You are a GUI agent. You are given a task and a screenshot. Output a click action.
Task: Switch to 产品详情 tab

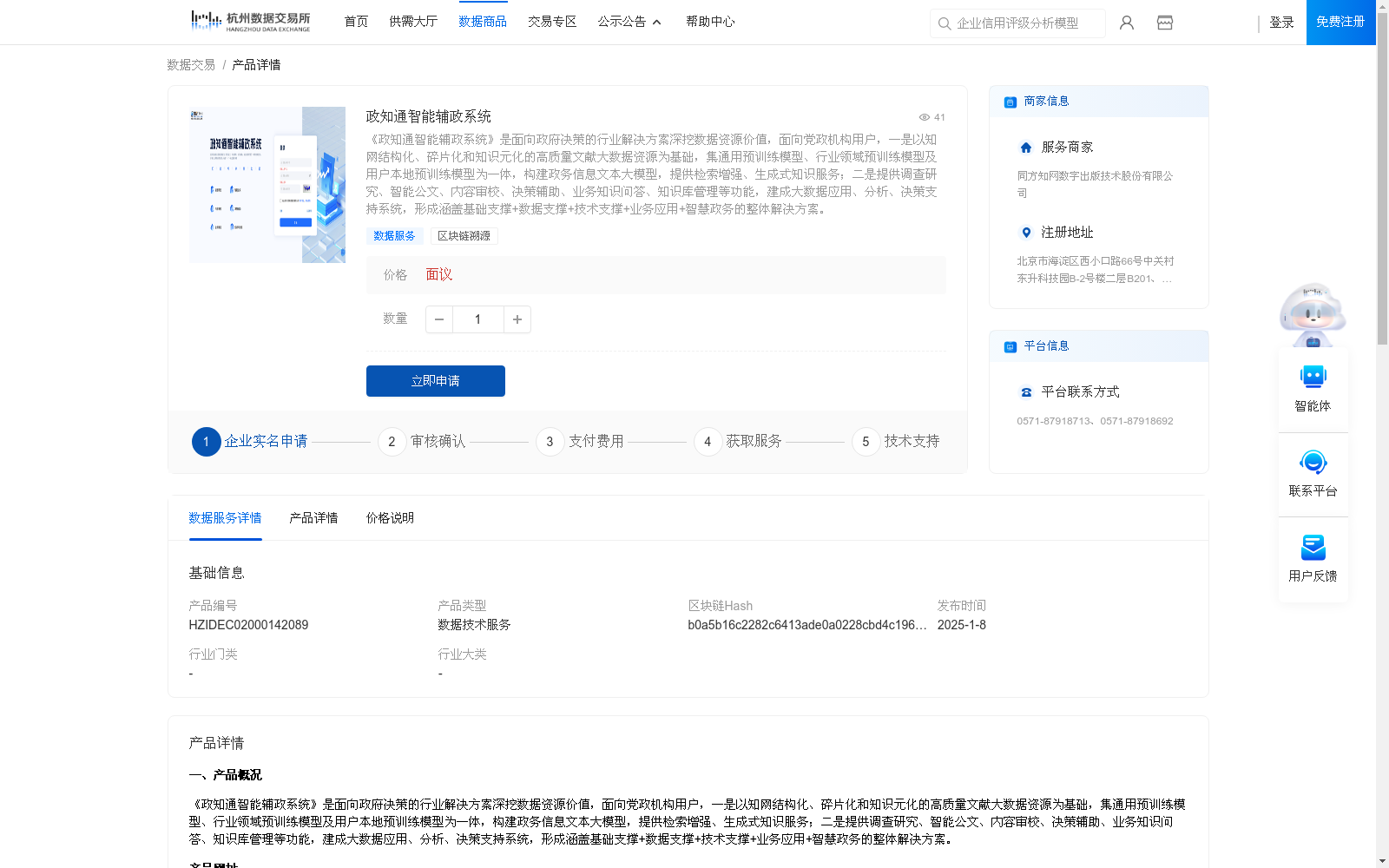point(313,518)
